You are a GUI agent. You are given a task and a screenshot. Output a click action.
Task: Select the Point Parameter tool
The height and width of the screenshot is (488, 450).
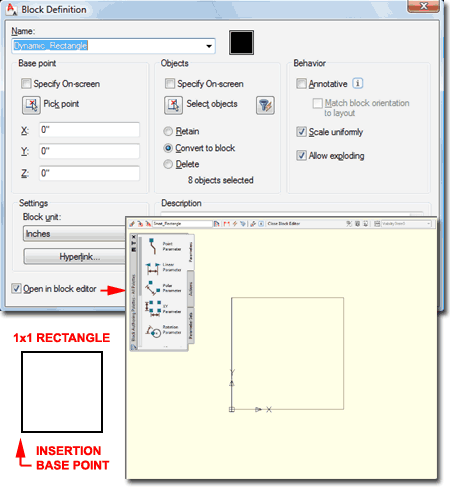coord(164,247)
